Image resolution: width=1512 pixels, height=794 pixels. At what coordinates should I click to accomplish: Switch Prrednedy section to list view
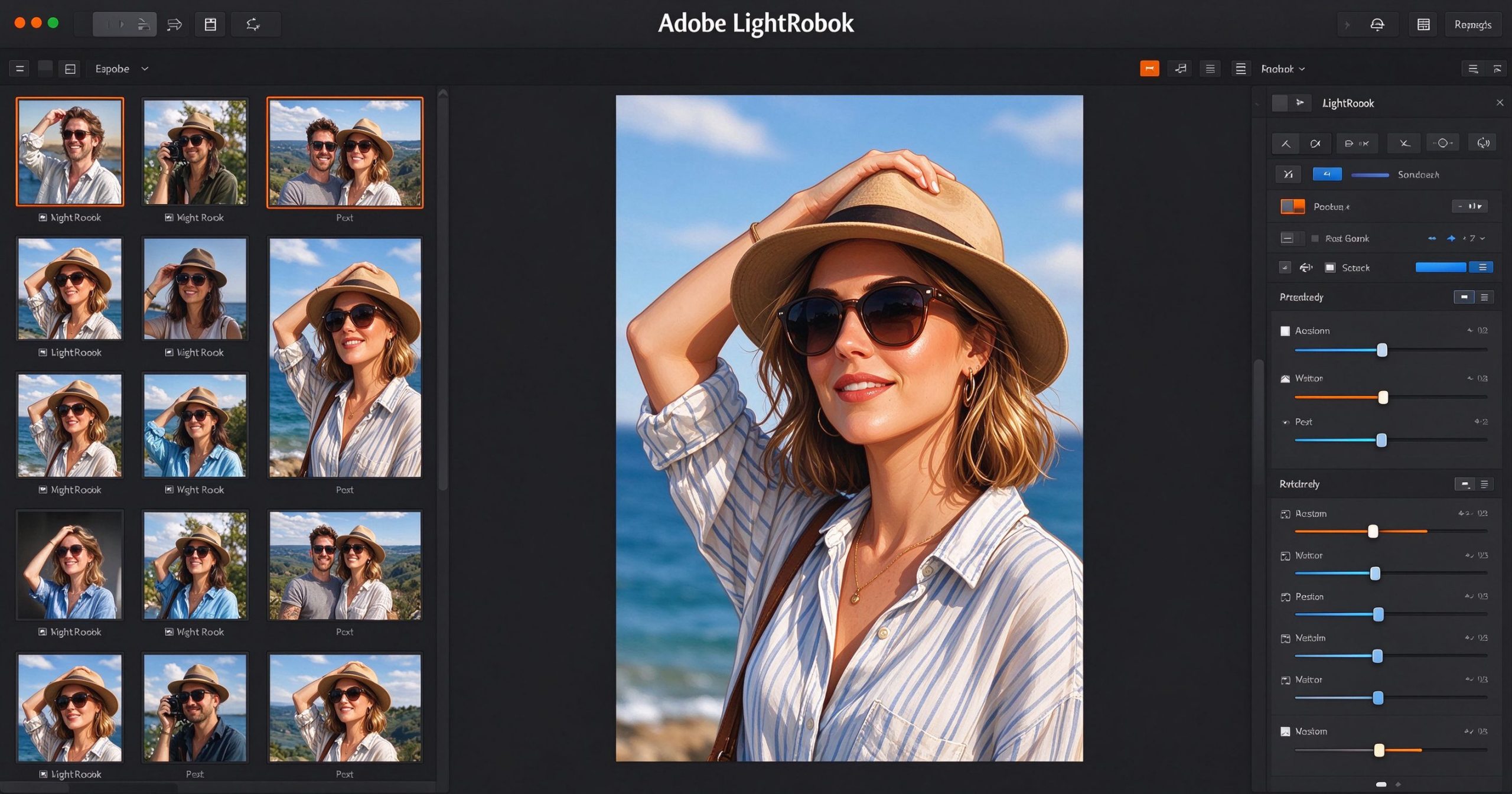pyautogui.click(x=1484, y=297)
